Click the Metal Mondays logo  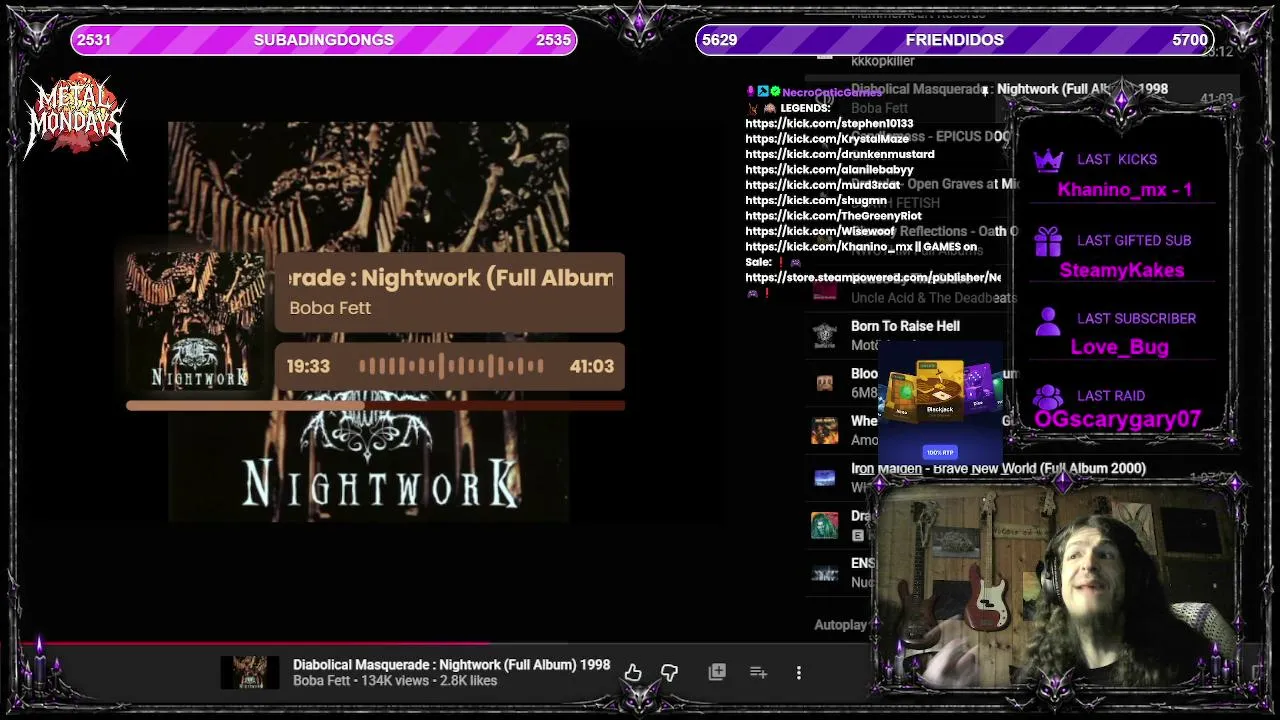point(76,117)
